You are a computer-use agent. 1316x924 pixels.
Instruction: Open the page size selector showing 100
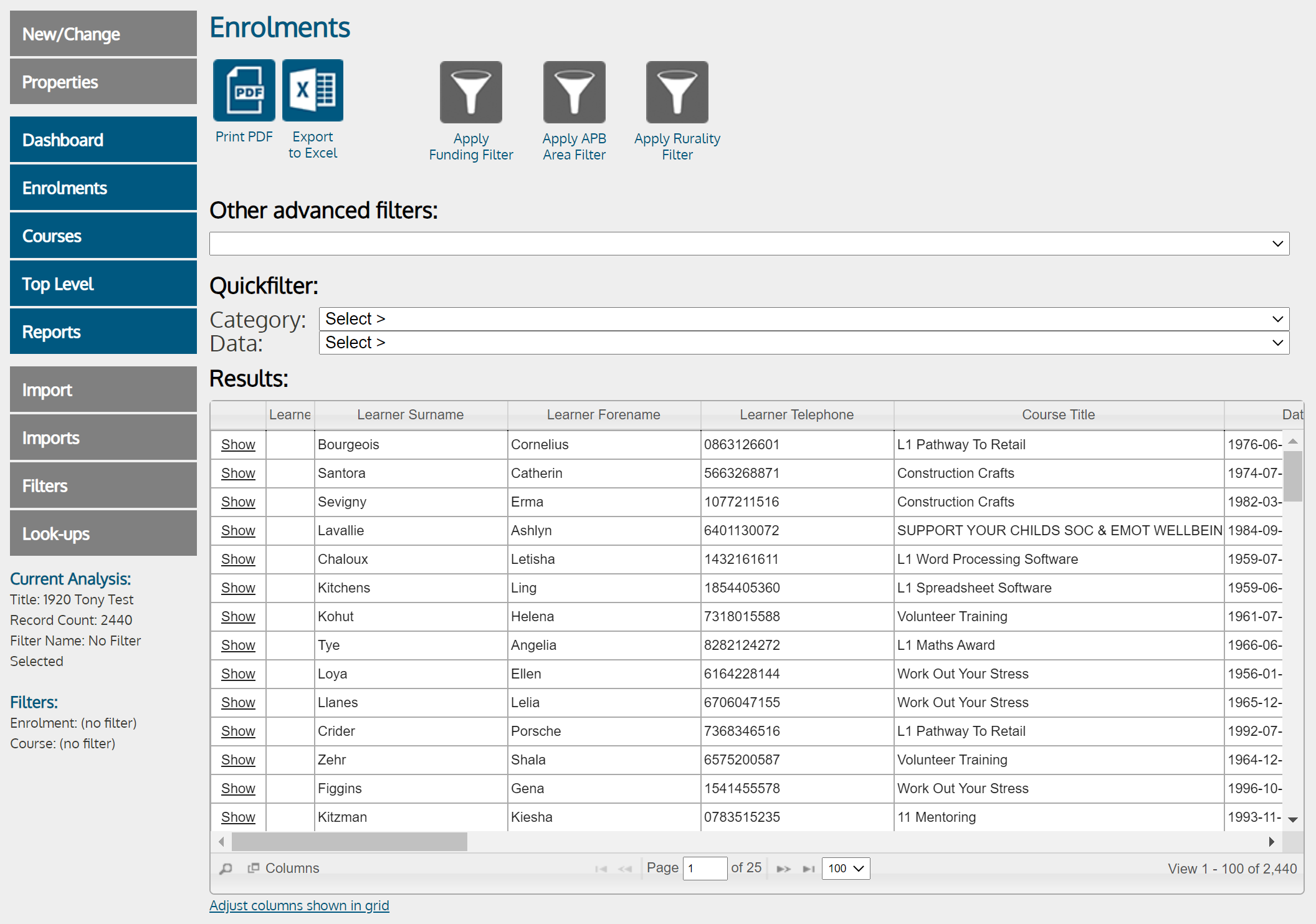coord(845,868)
